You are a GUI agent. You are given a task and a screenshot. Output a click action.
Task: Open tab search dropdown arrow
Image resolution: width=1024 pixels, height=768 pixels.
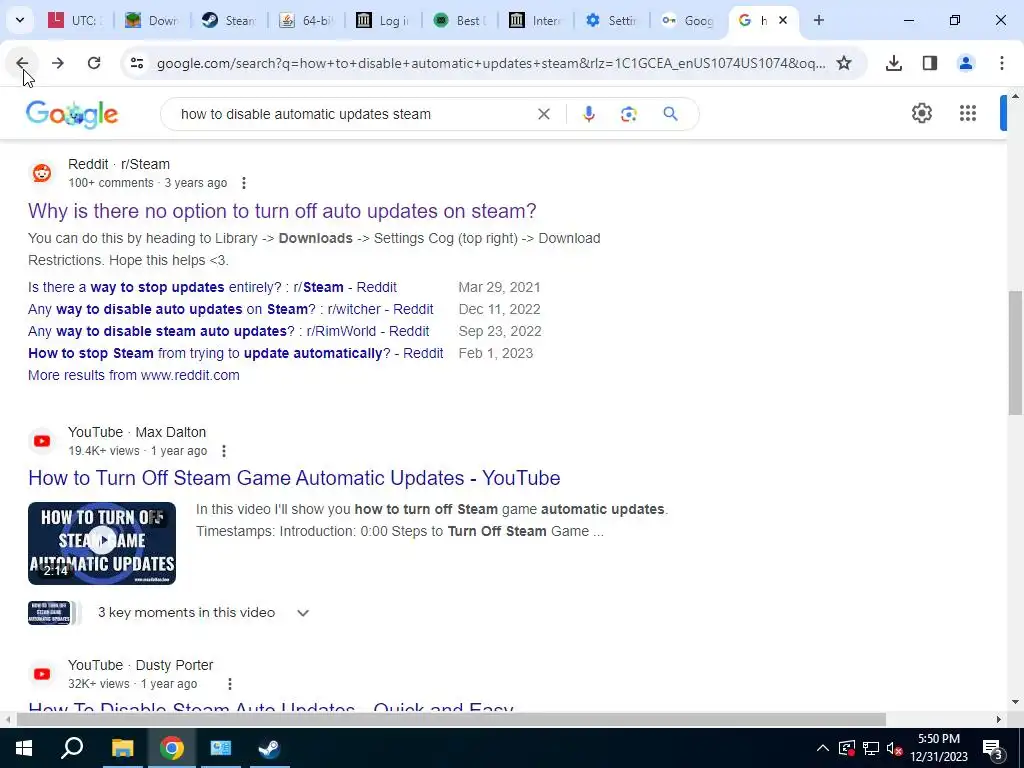20,20
